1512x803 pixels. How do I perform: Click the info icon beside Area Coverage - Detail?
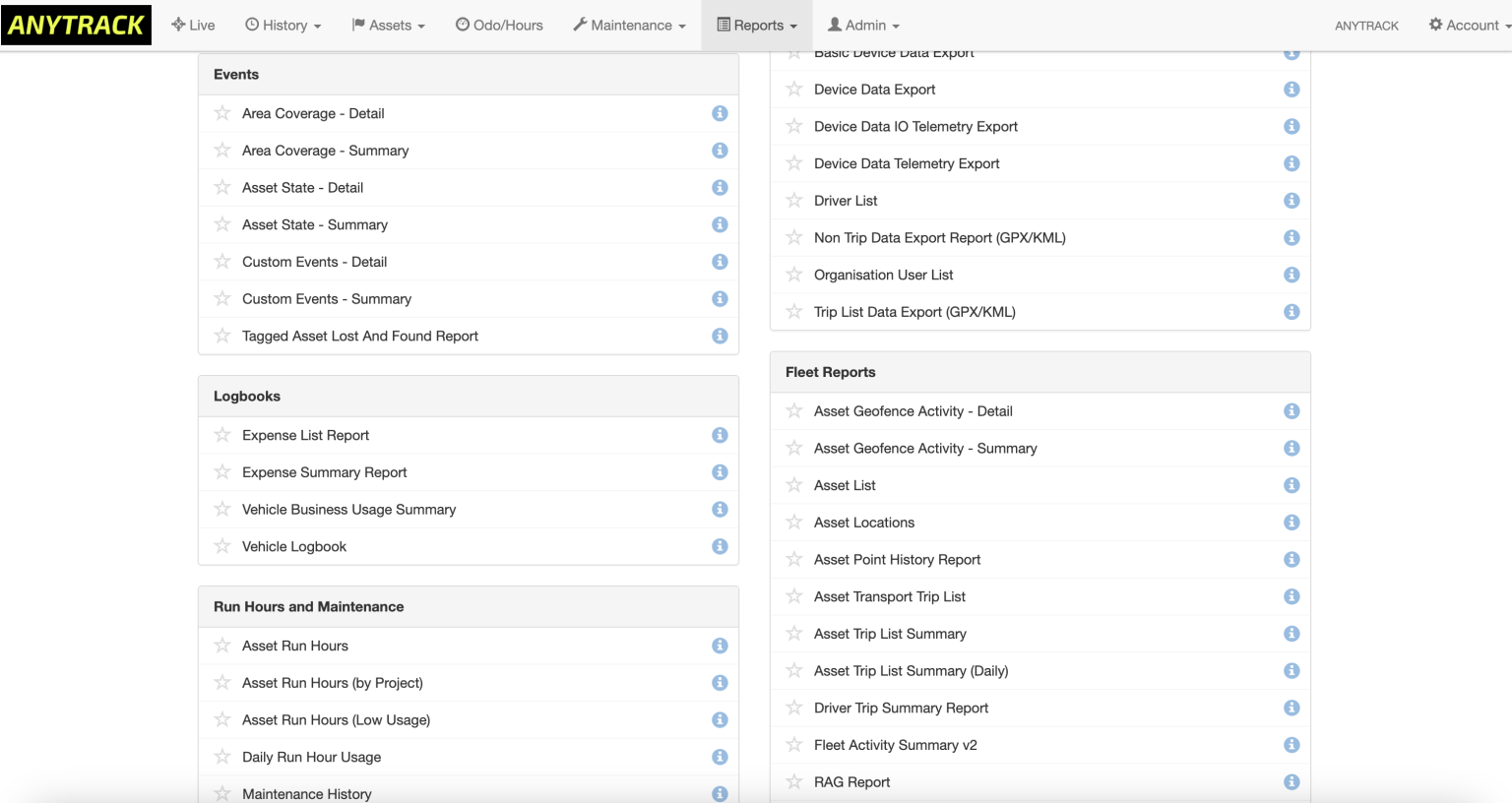pos(720,113)
